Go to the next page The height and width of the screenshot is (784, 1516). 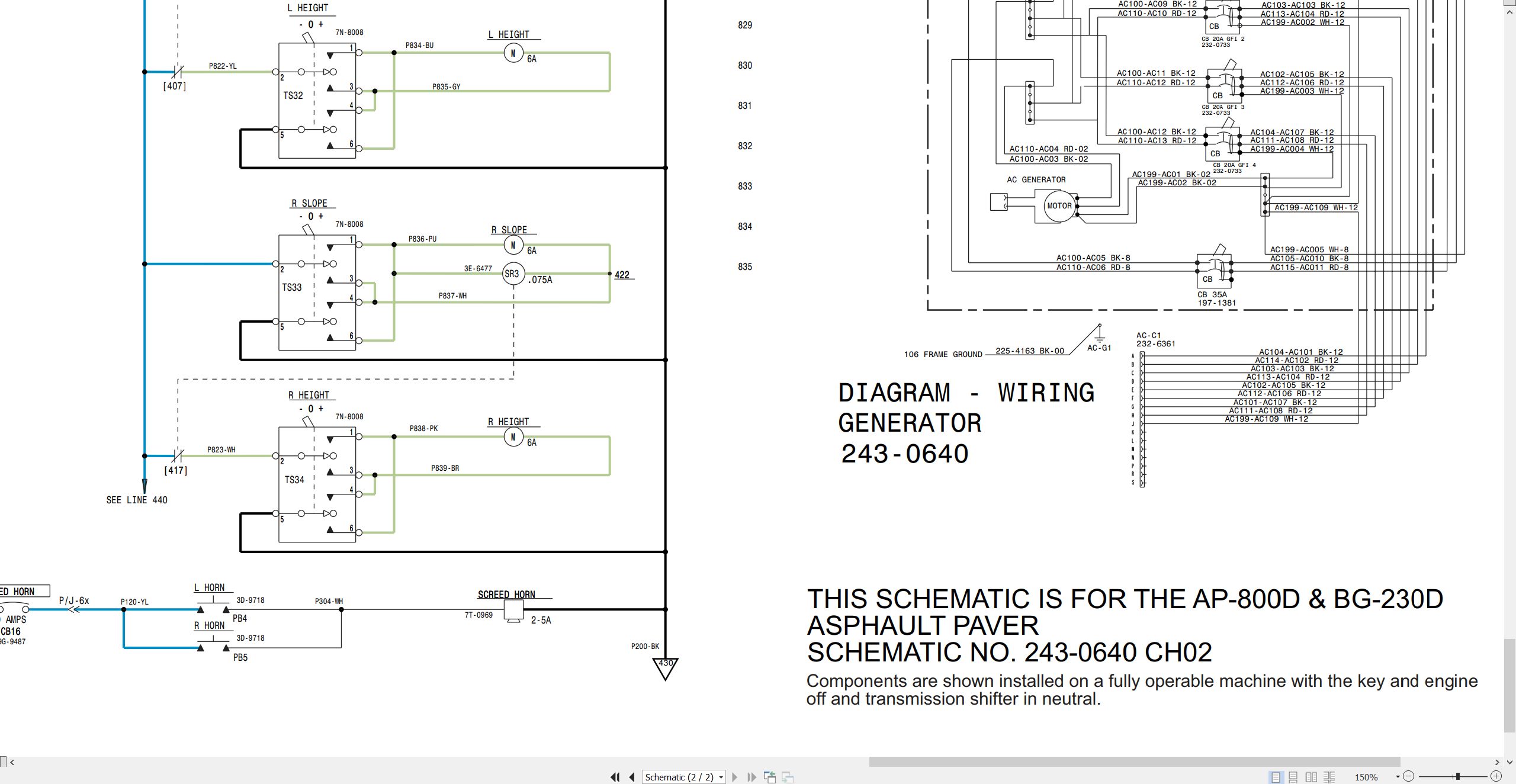point(735,777)
